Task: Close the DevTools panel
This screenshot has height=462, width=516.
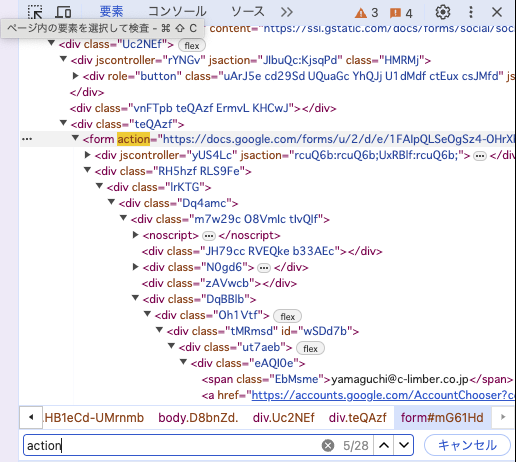Action: pyautogui.click(x=497, y=12)
